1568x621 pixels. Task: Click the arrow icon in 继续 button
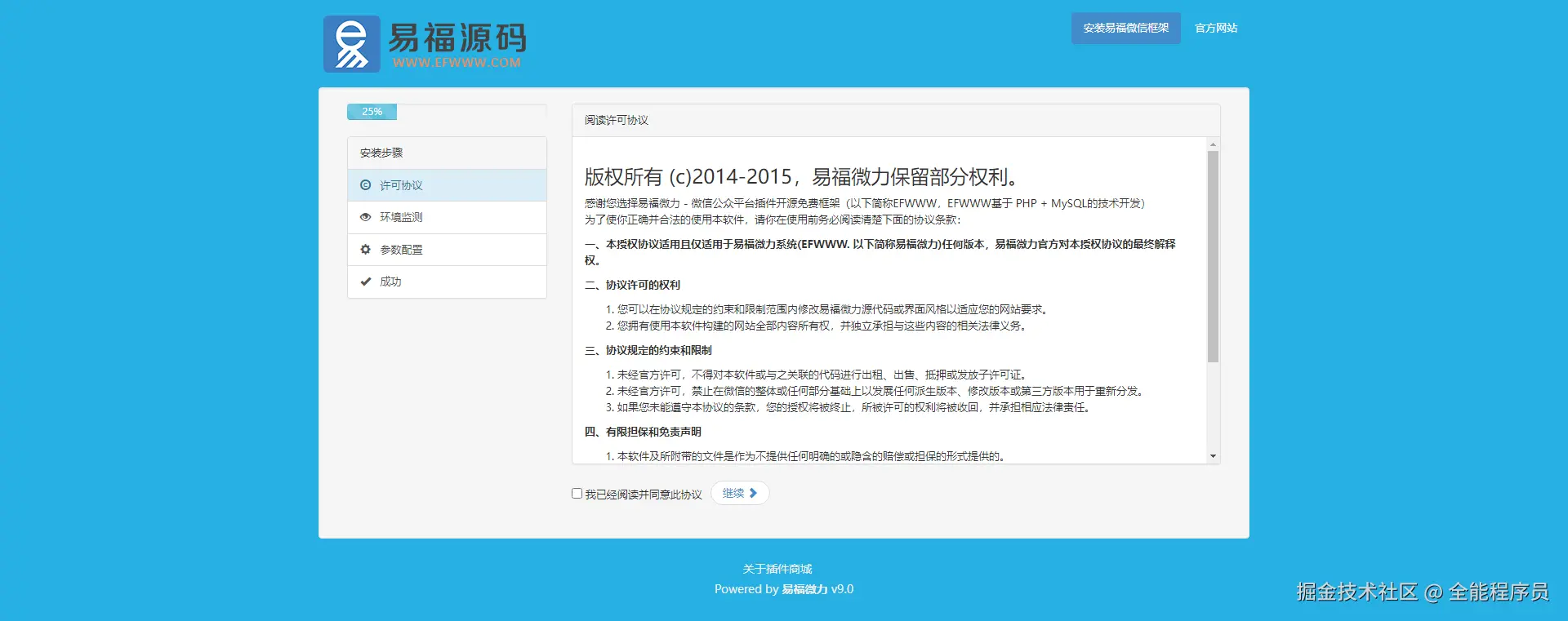tap(753, 493)
